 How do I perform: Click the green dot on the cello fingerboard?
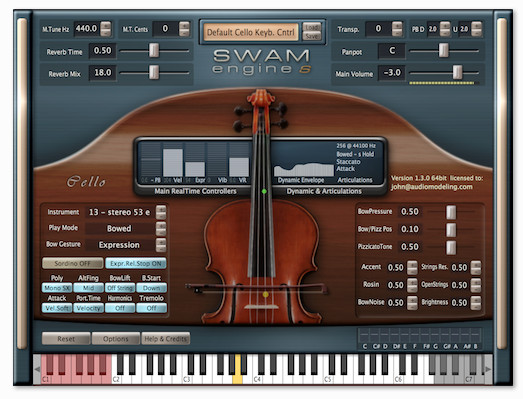[x=264, y=191]
